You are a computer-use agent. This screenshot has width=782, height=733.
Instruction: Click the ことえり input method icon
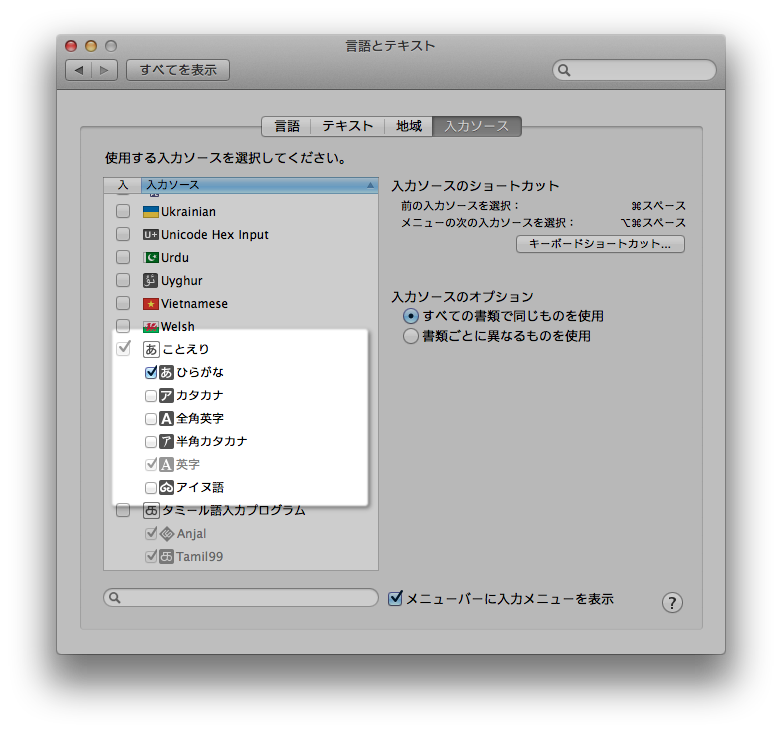coord(151,349)
